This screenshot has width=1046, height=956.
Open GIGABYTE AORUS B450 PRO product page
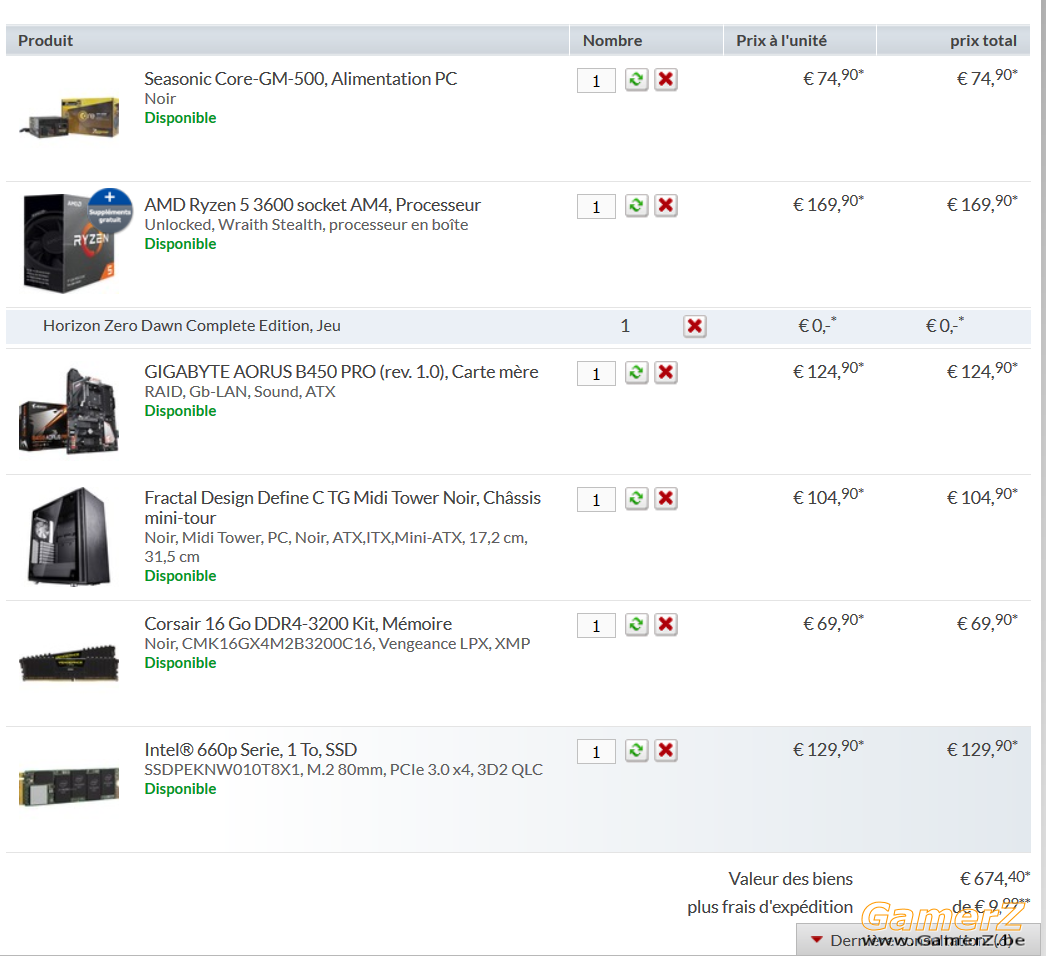coord(342,372)
